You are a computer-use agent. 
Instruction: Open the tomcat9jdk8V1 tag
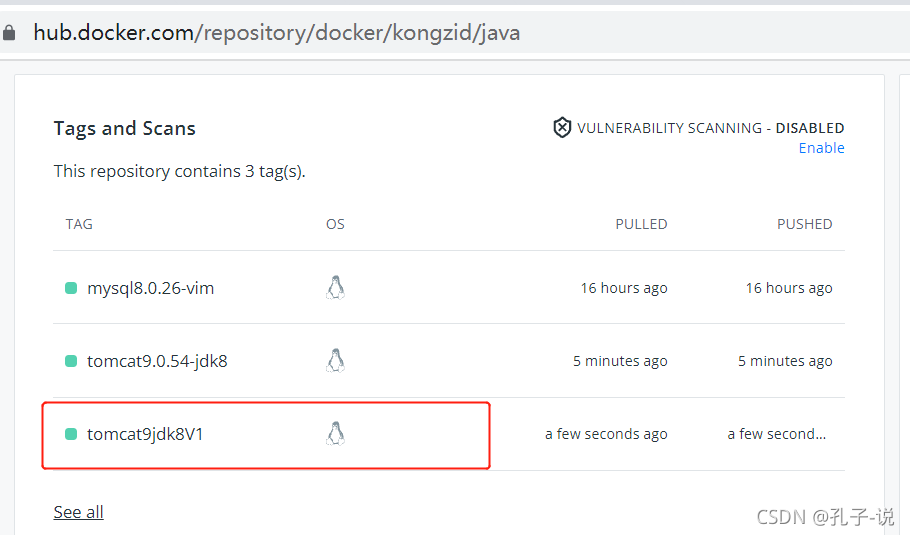coord(145,435)
